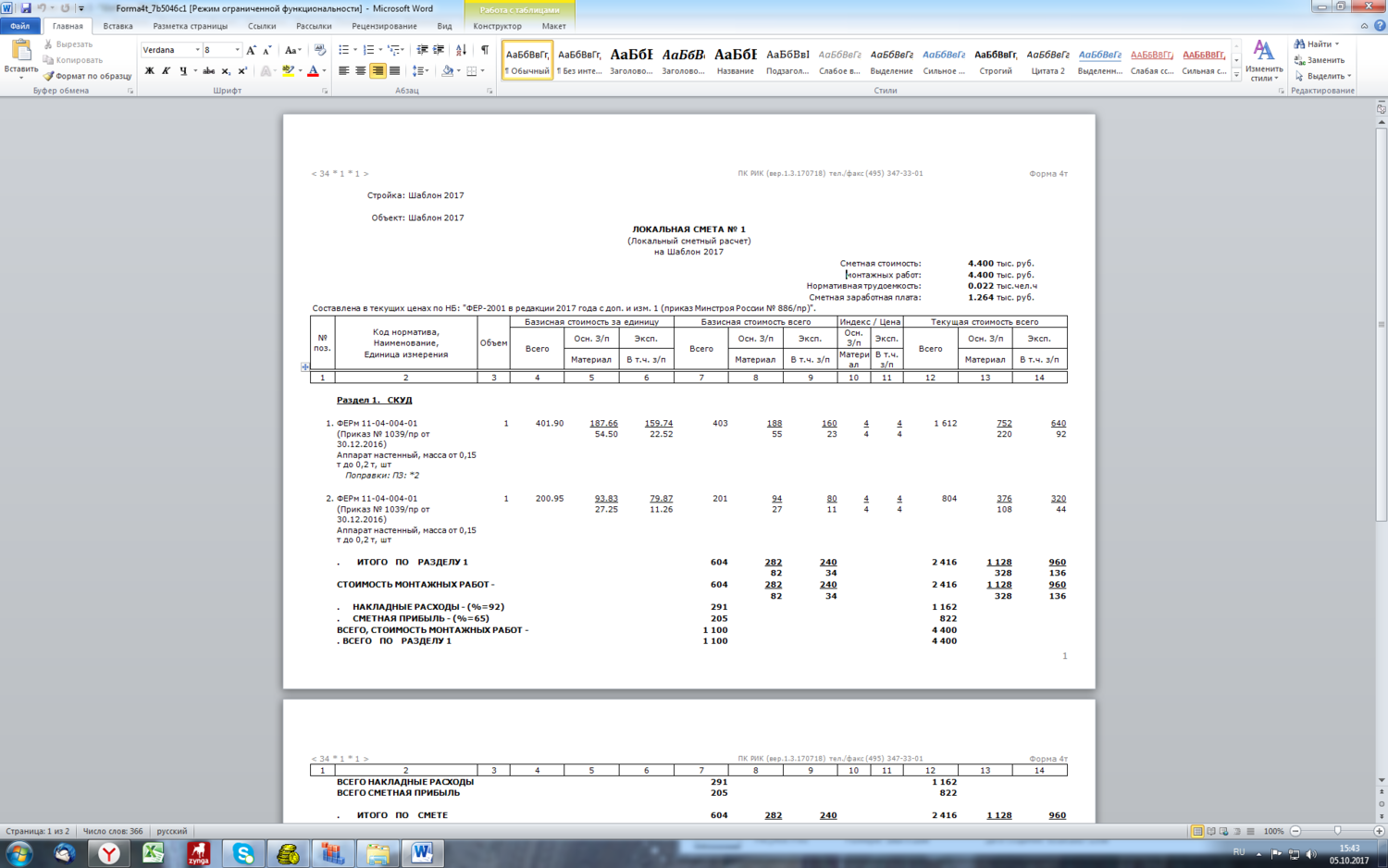Toggle bold (Ж) formatting
The width and height of the screenshot is (1388, 868).
(x=149, y=71)
